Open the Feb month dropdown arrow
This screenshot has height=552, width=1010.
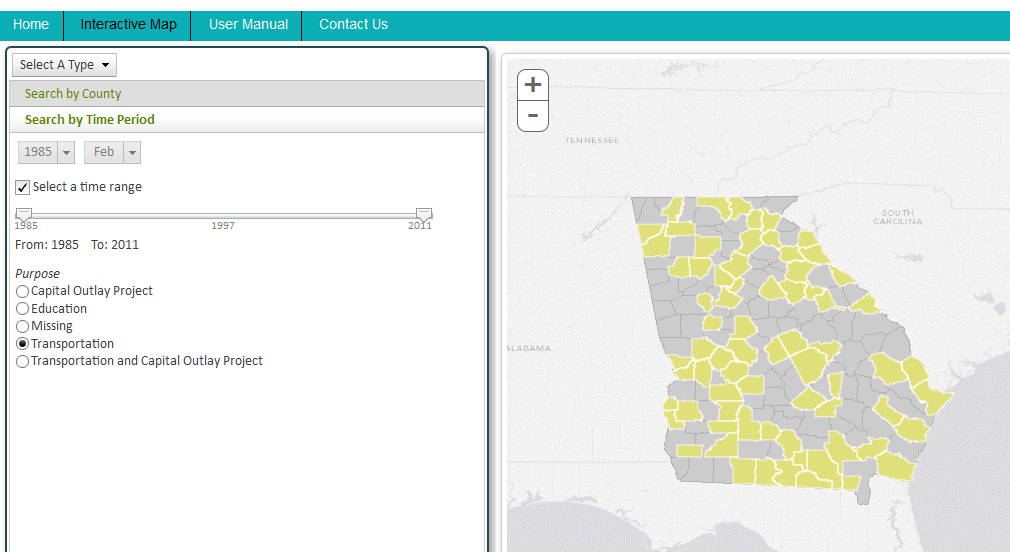tap(132, 153)
